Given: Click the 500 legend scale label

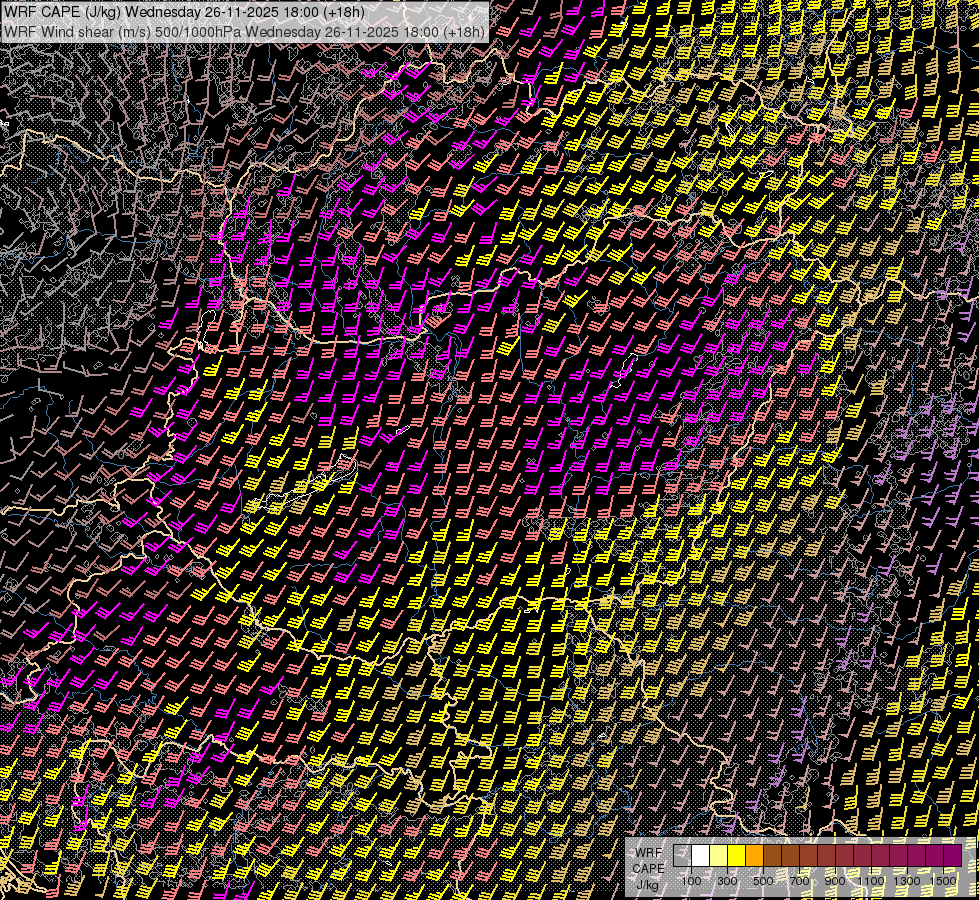Looking at the screenshot, I should 763,881.
